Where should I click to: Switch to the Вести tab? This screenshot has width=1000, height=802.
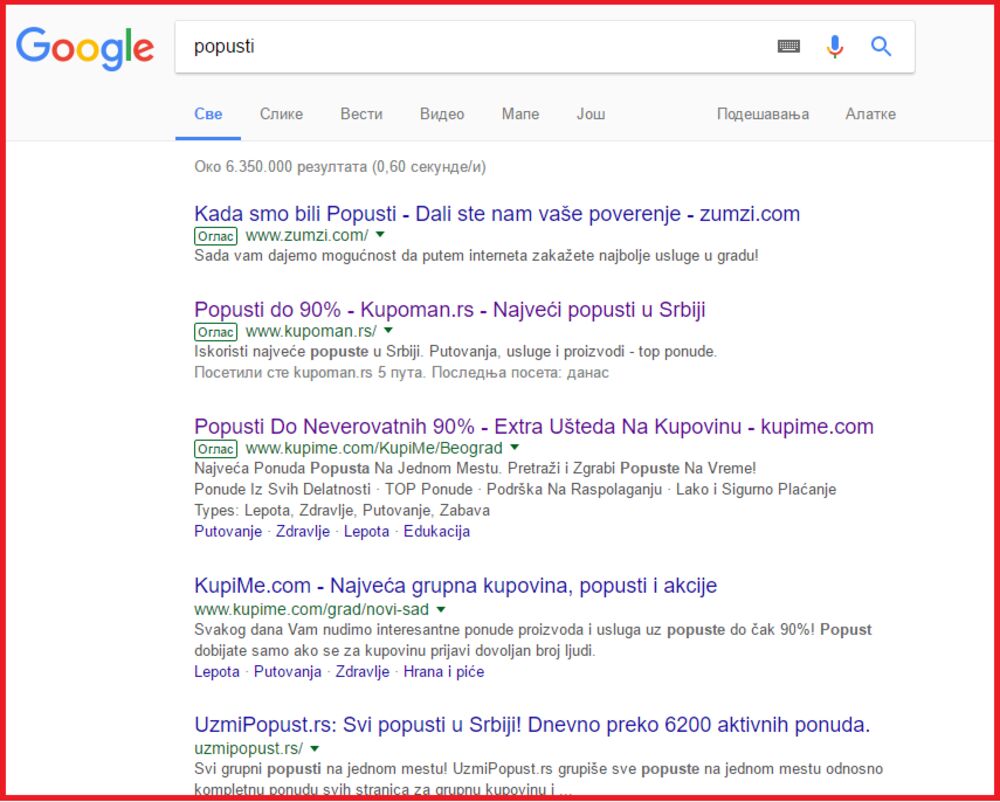pos(361,114)
